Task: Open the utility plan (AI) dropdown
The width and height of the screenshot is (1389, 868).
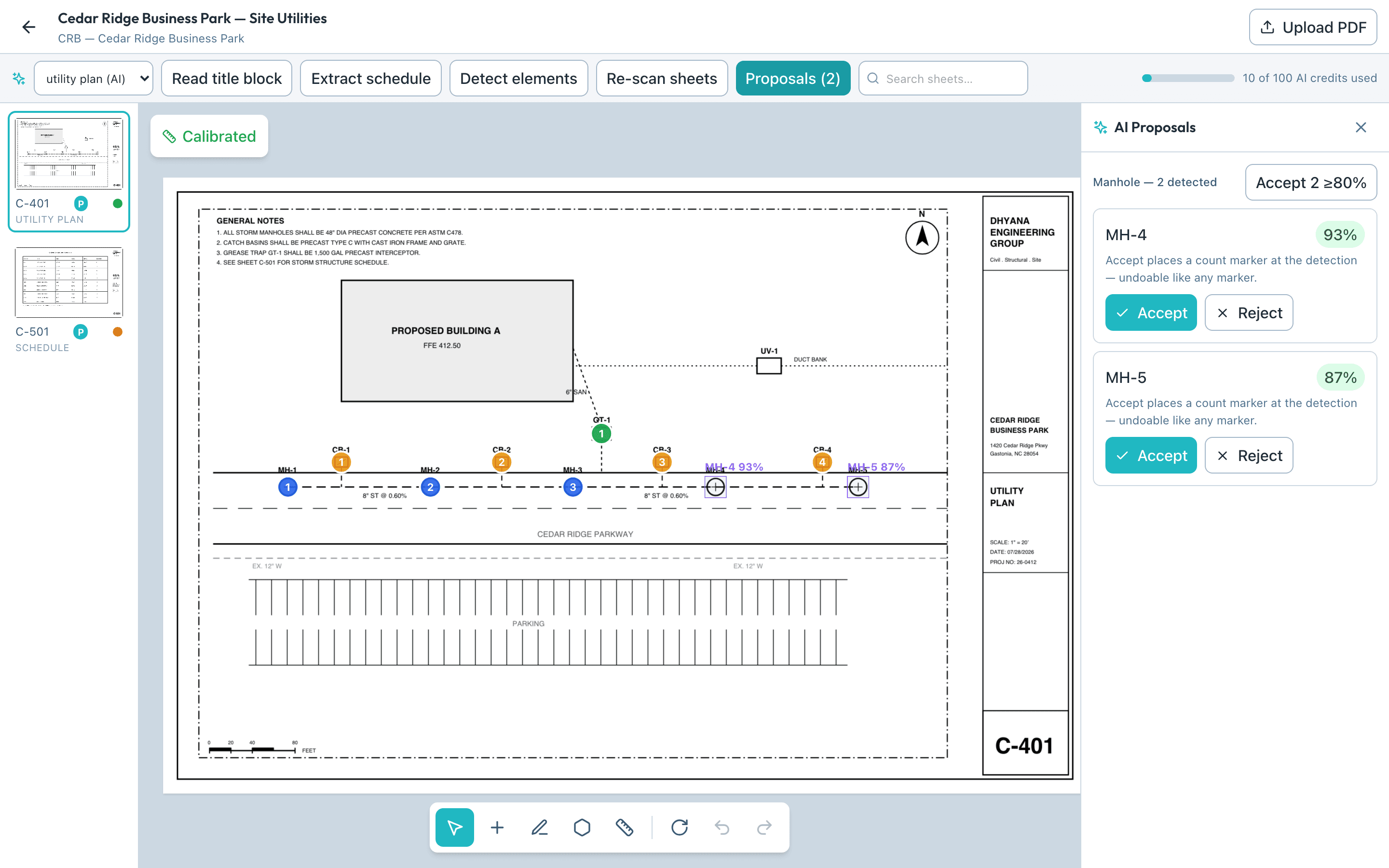Action: point(94,79)
